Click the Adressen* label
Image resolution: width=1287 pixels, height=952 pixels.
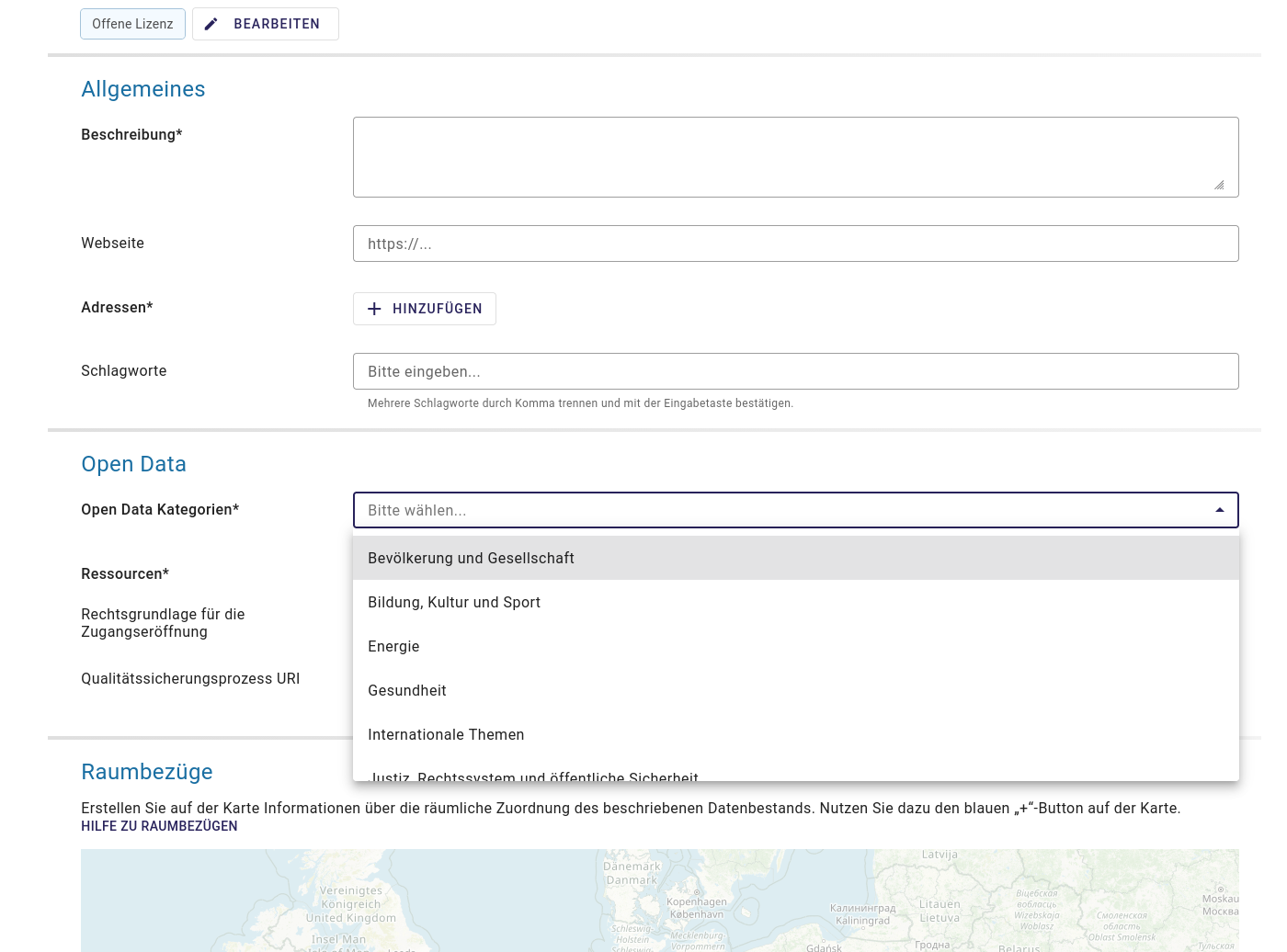click(117, 307)
